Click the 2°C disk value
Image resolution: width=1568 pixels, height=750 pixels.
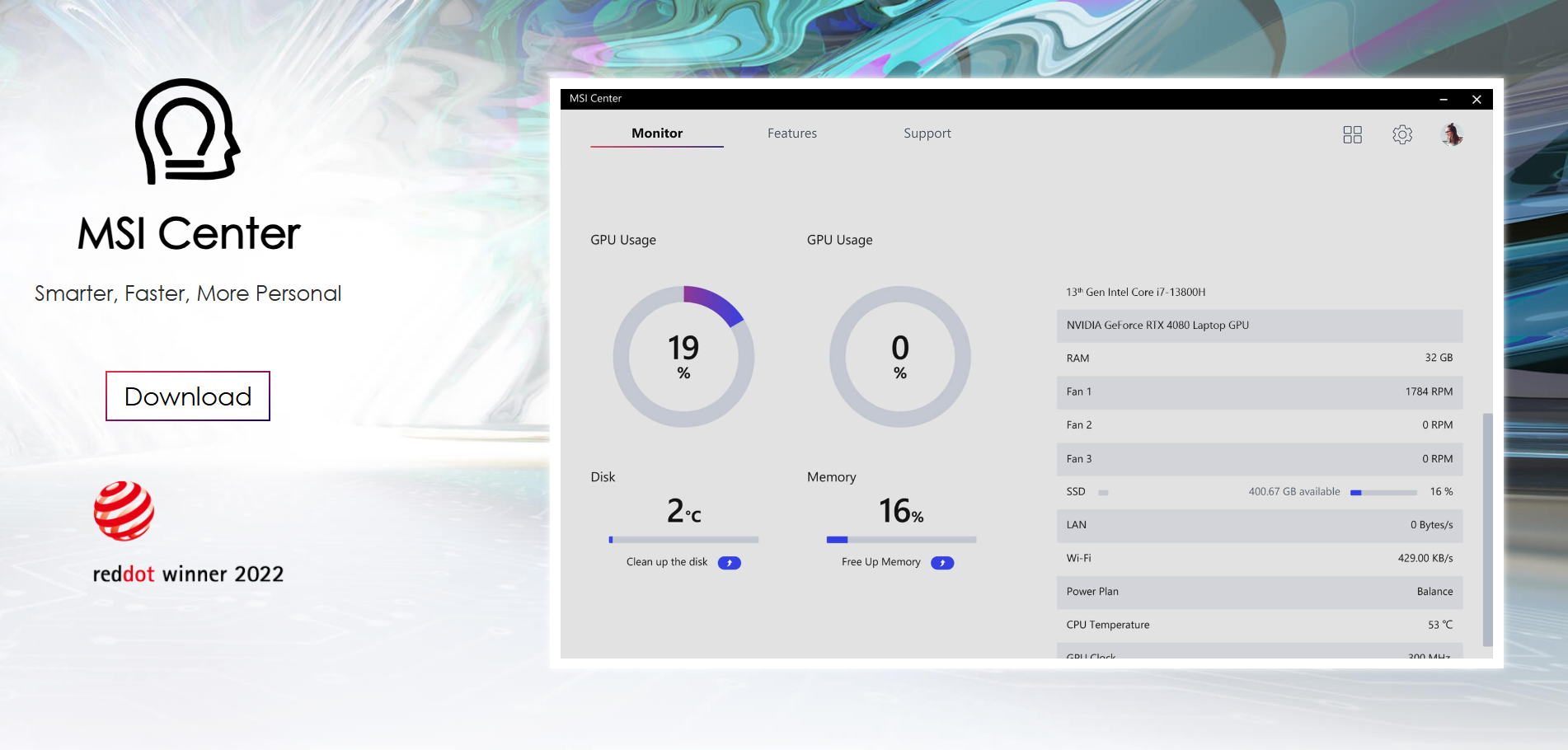[x=683, y=511]
